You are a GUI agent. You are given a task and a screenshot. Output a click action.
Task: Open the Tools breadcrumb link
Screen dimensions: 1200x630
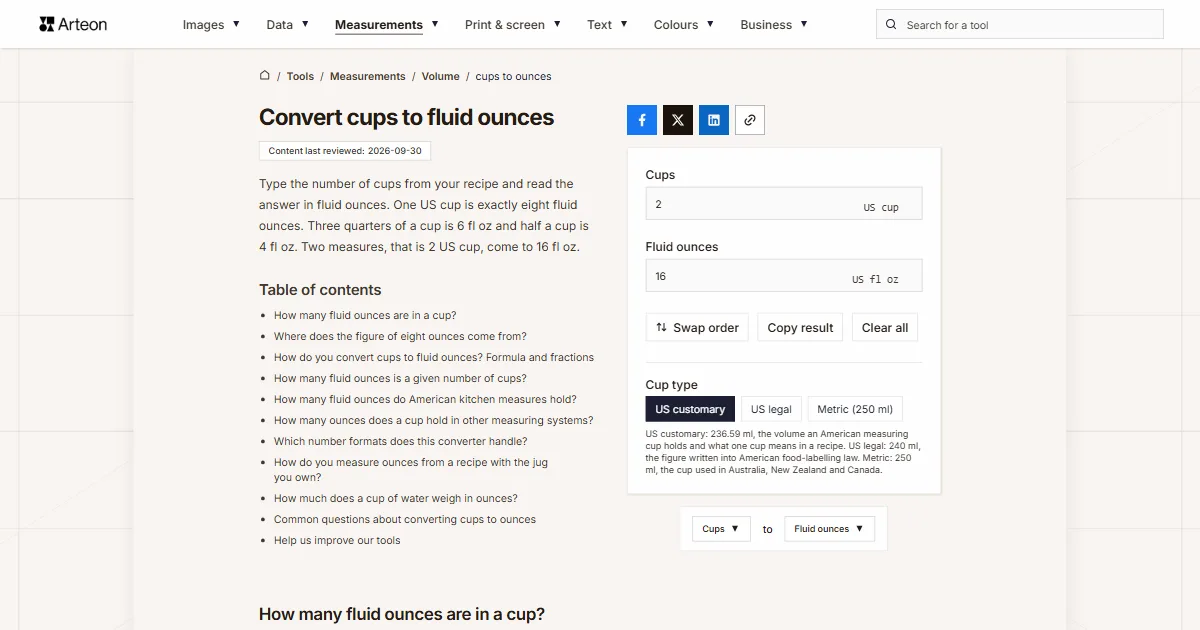pos(300,76)
